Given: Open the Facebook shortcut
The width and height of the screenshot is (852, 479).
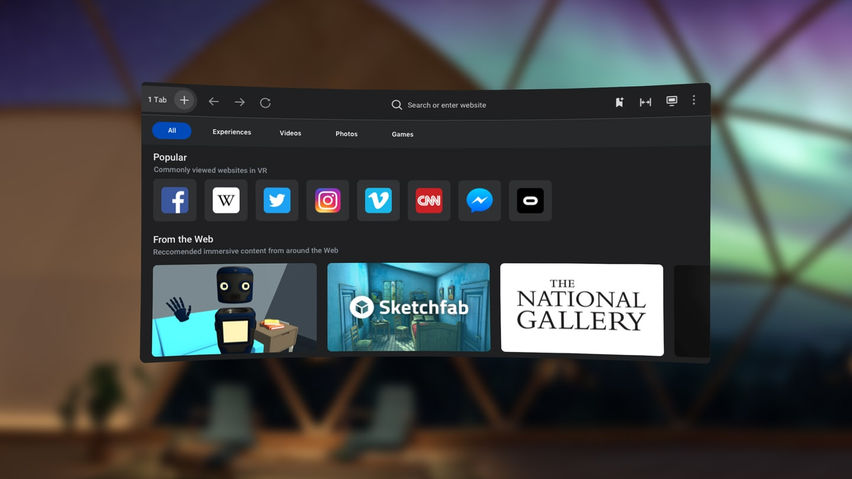Looking at the screenshot, I should point(175,200).
